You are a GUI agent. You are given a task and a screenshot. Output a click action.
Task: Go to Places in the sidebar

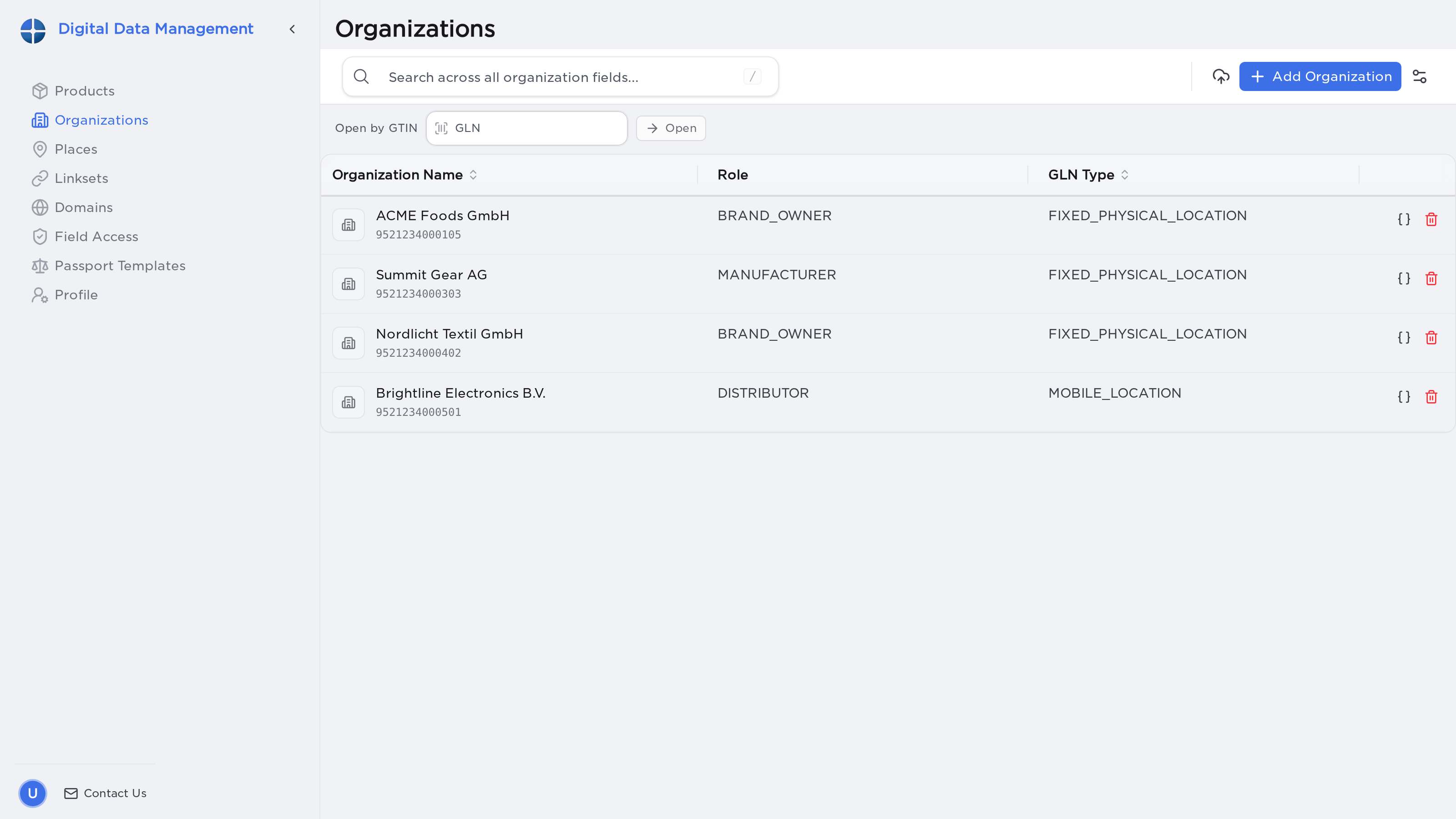pos(65,149)
